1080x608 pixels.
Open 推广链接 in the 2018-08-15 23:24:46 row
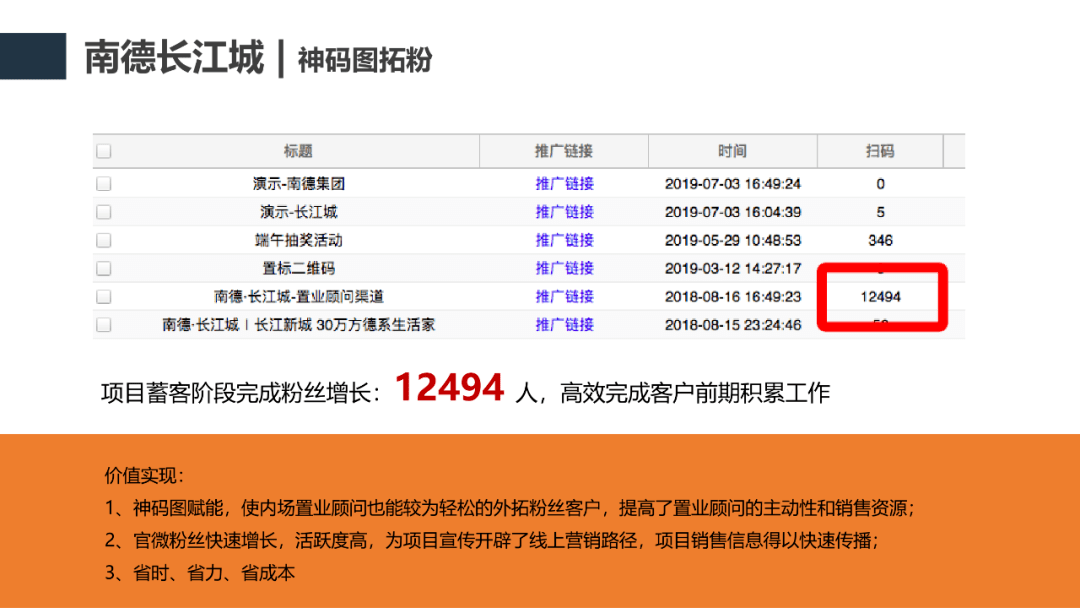564,325
